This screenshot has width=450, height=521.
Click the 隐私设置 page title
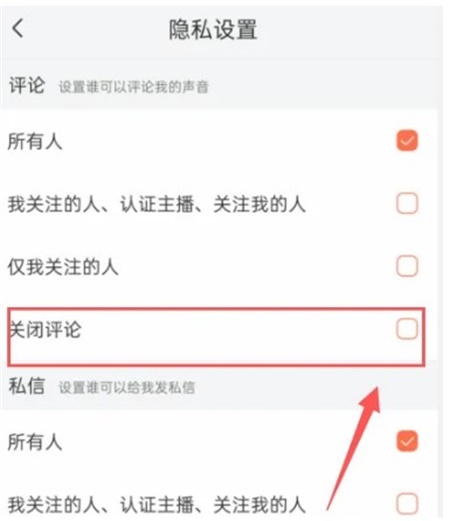click(213, 29)
